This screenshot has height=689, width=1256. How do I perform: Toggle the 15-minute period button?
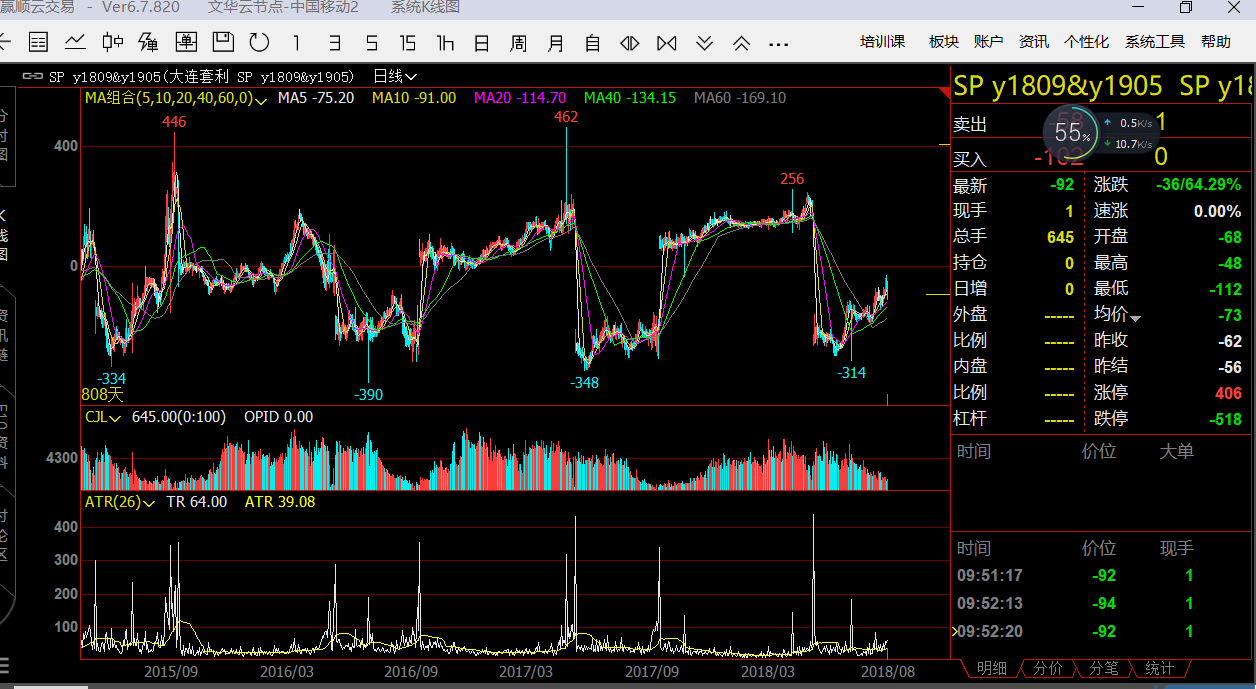[407, 43]
